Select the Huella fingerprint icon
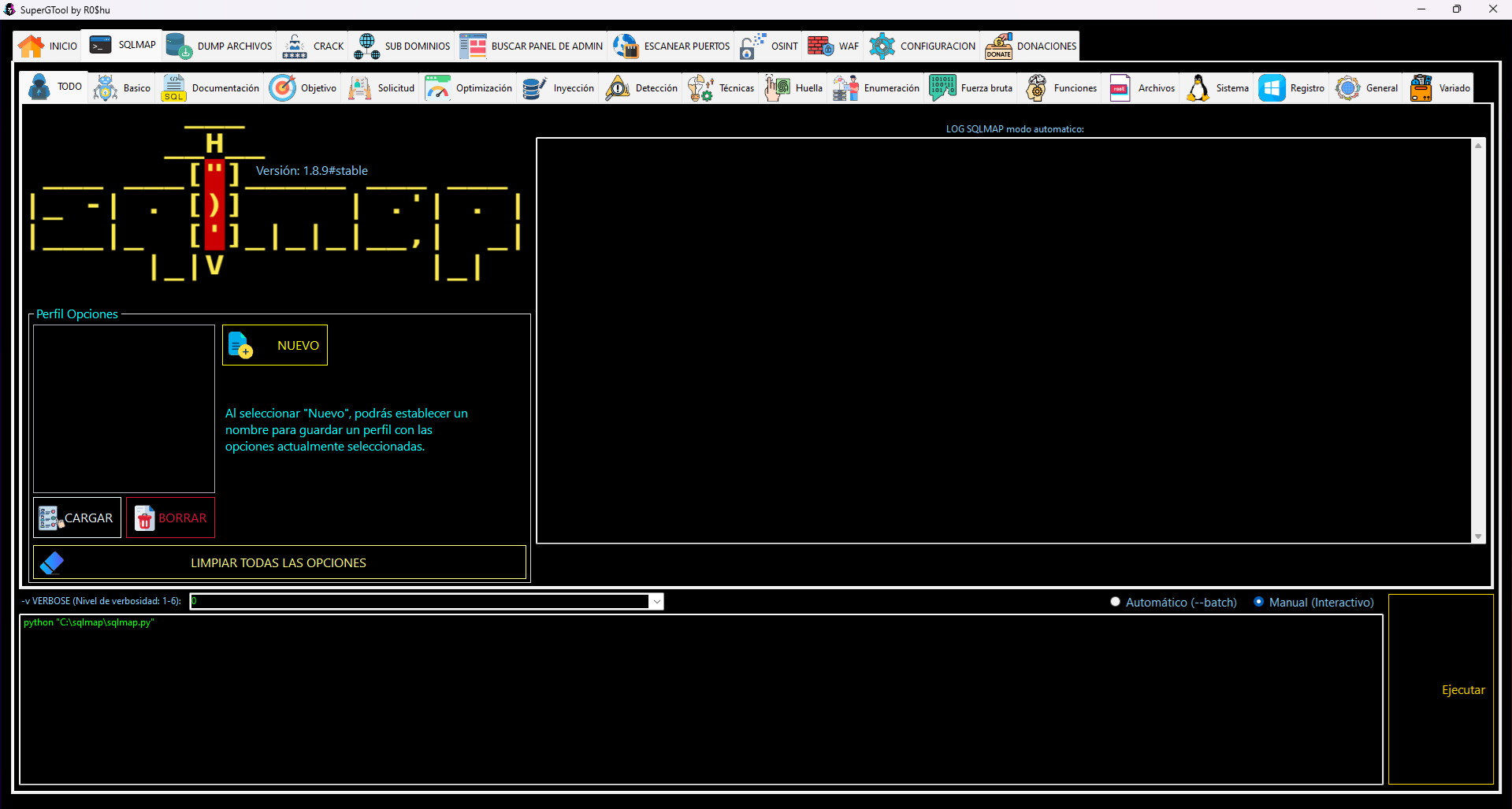Screen dimensions: 1512x809 click(778, 88)
